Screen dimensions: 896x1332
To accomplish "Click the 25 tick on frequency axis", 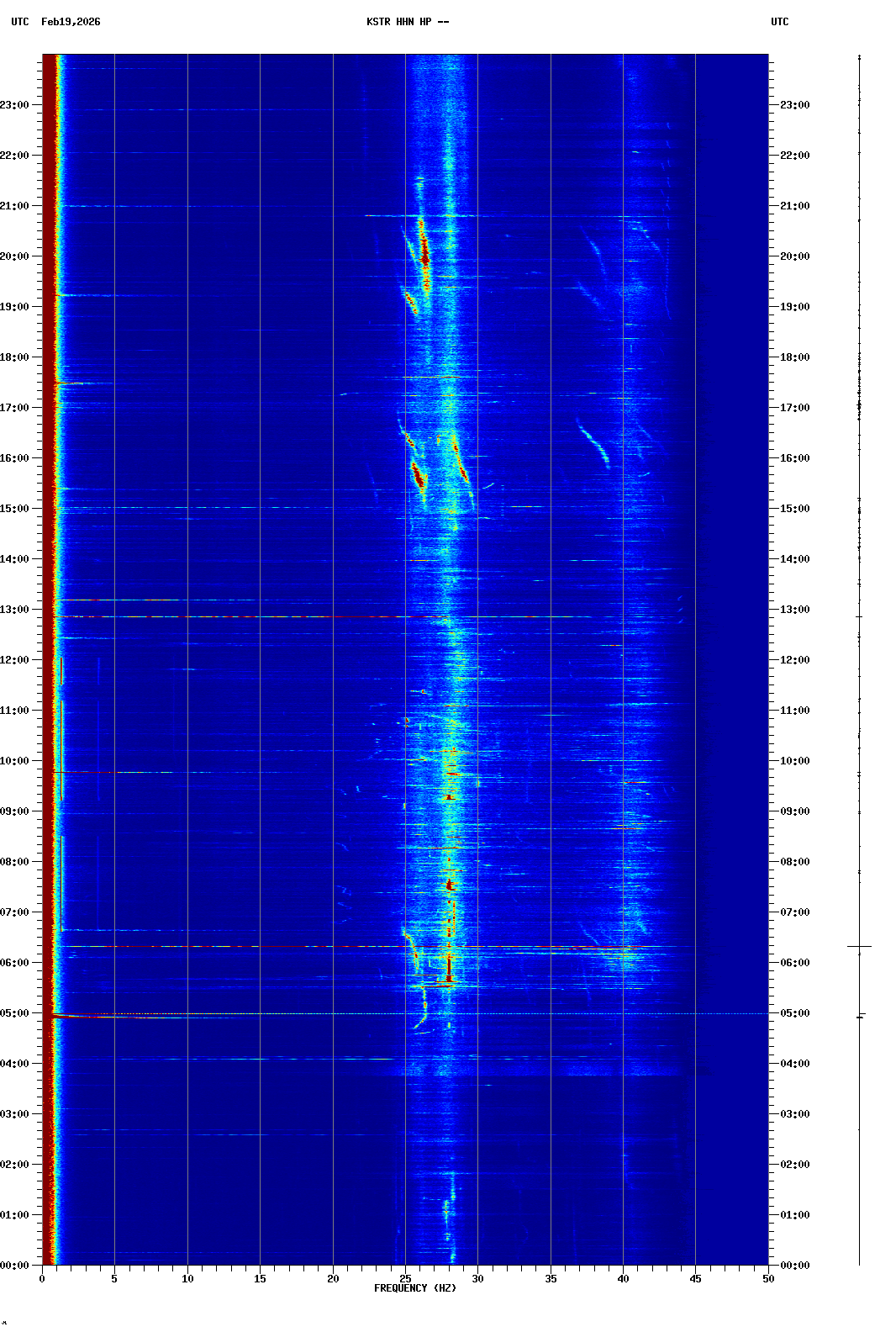I will [x=405, y=1278].
